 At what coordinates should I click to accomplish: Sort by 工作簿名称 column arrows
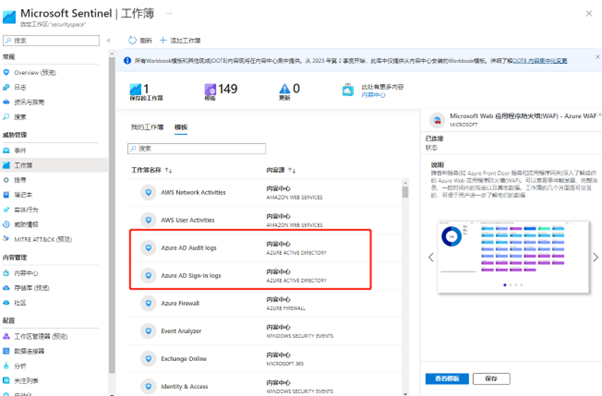click(x=169, y=170)
